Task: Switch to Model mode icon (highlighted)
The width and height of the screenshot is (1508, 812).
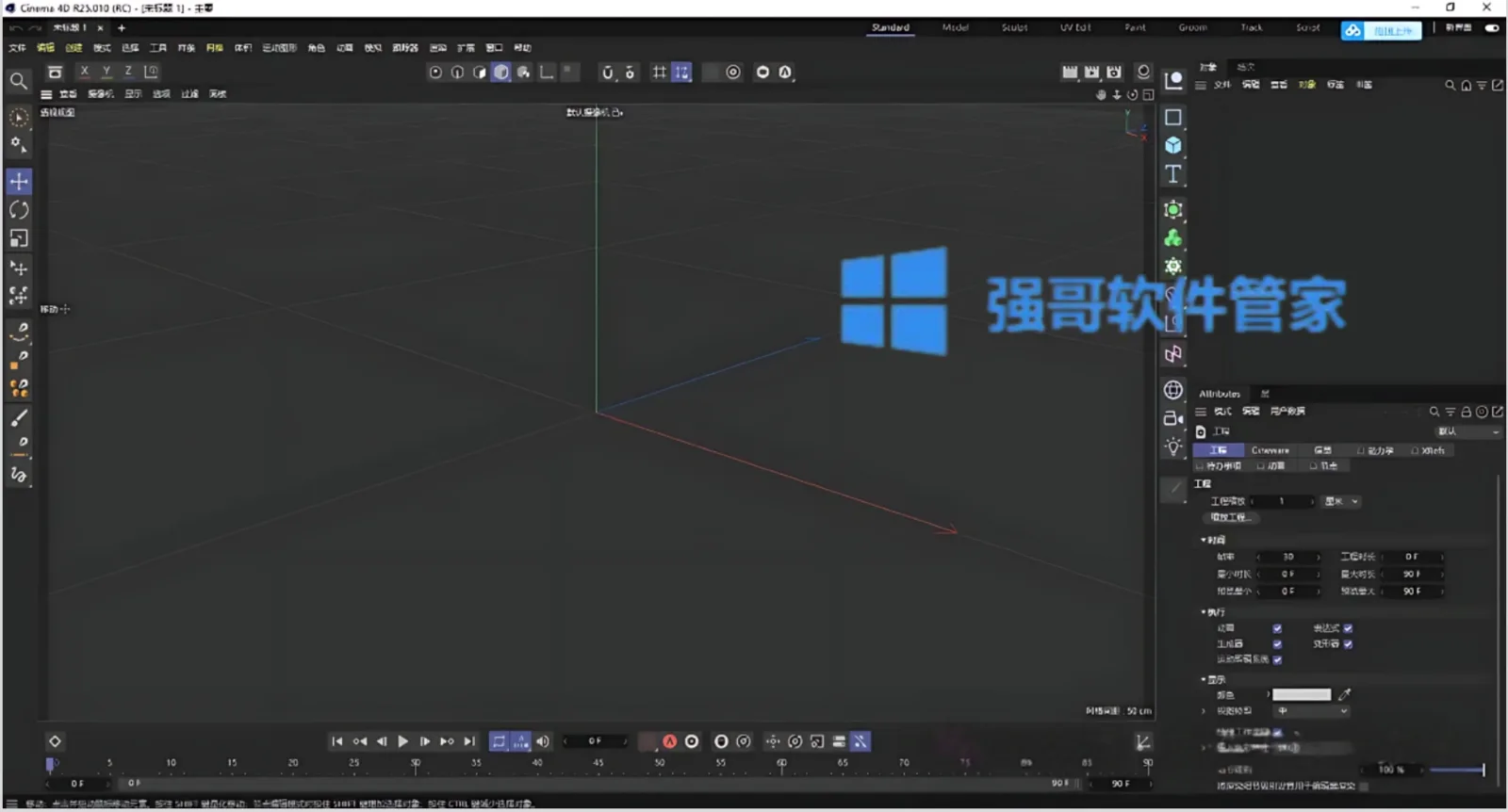Action: point(501,73)
